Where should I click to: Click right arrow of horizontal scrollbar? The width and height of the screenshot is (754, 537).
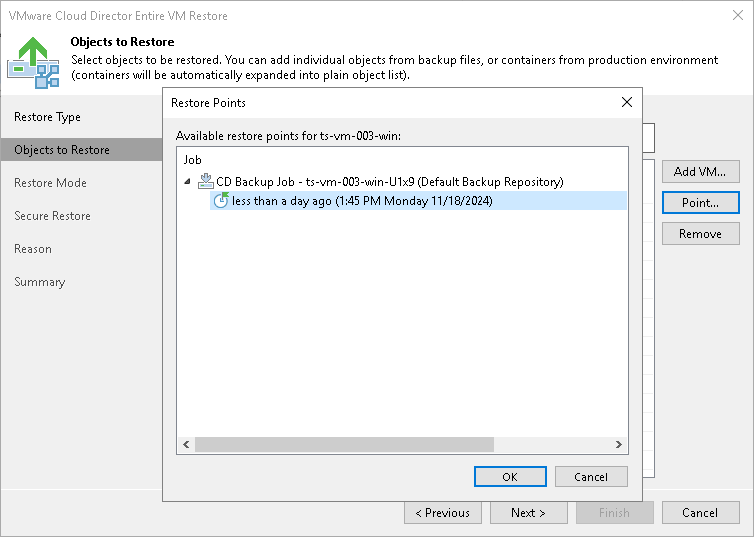619,445
